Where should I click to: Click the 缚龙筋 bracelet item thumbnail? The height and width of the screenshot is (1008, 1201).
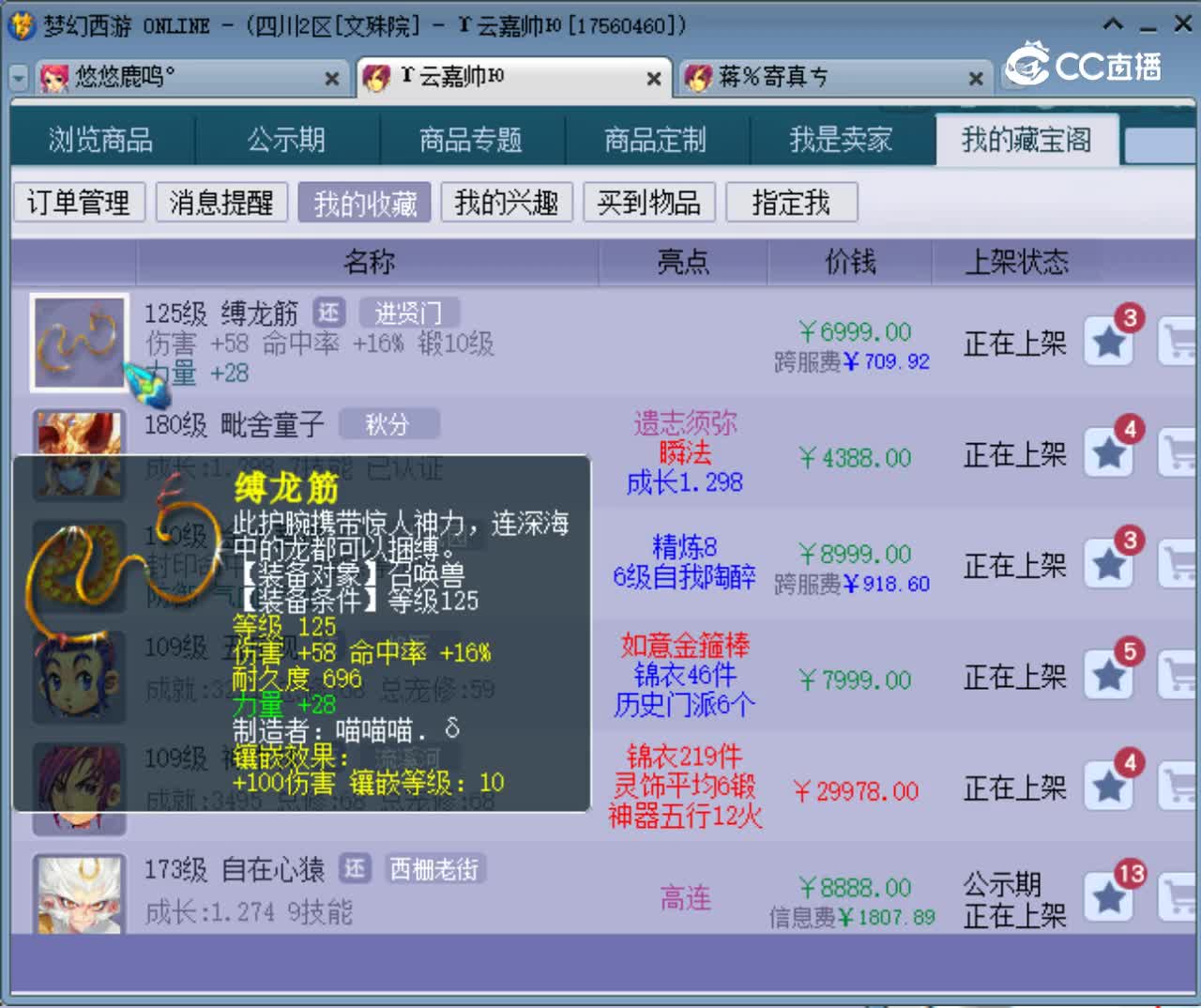coord(79,343)
